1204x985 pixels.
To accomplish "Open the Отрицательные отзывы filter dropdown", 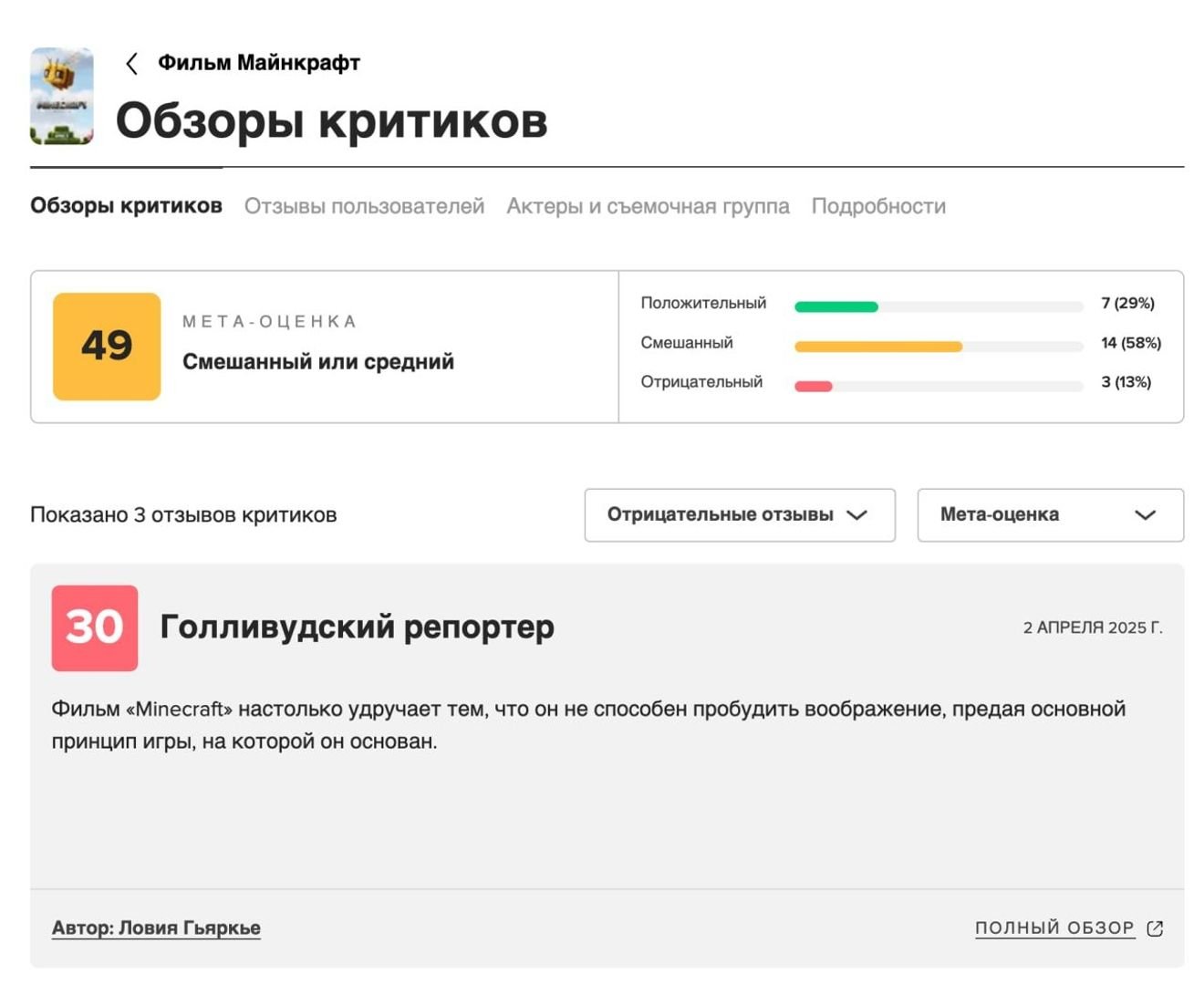I will (x=740, y=515).
